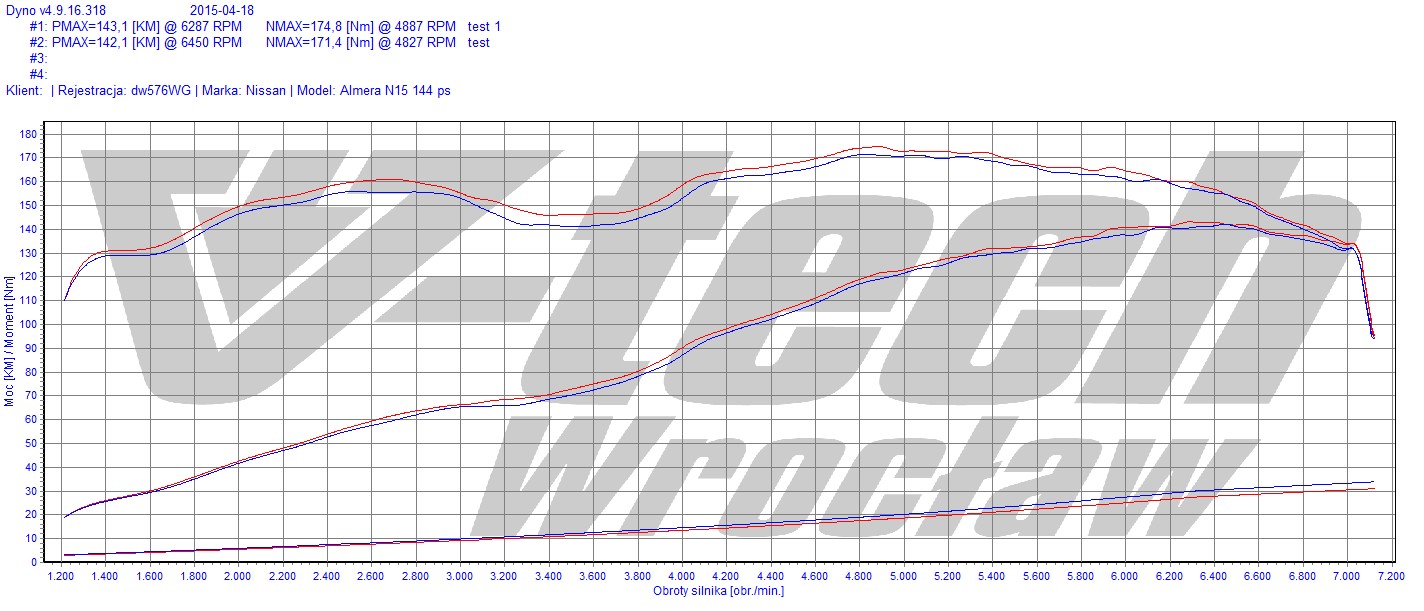
Task: Click the 1.200 RPM x-axis tick label
Action: click(61, 577)
